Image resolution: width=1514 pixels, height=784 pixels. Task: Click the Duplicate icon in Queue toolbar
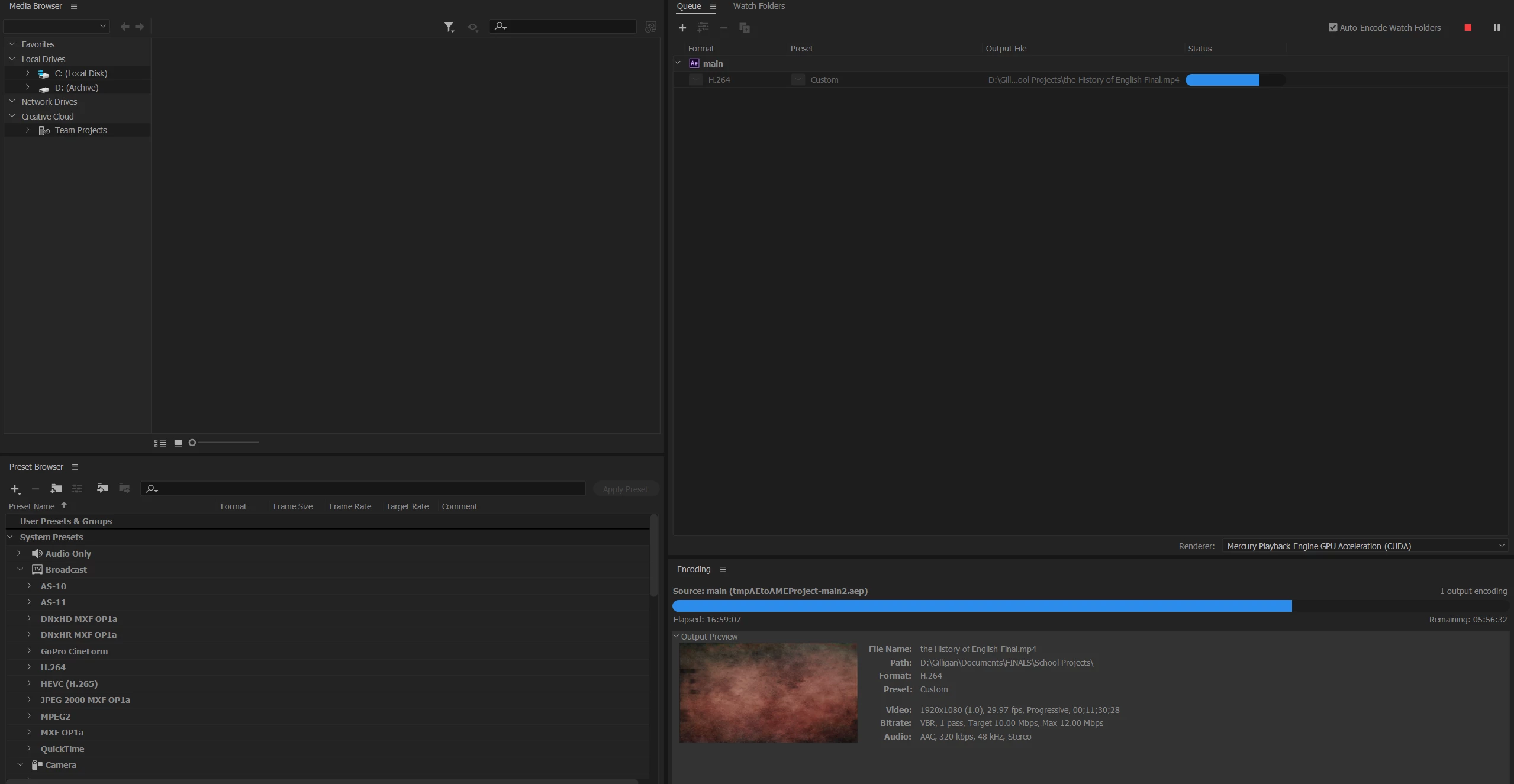coord(745,28)
